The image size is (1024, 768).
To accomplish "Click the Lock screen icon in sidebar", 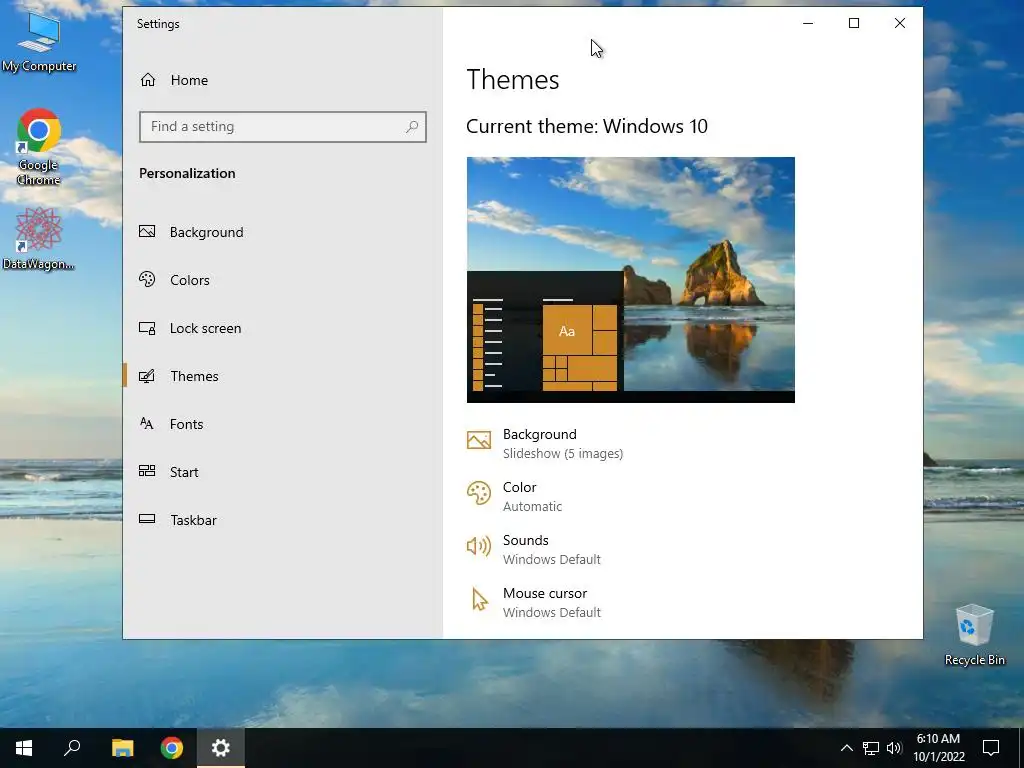I will click(x=147, y=328).
